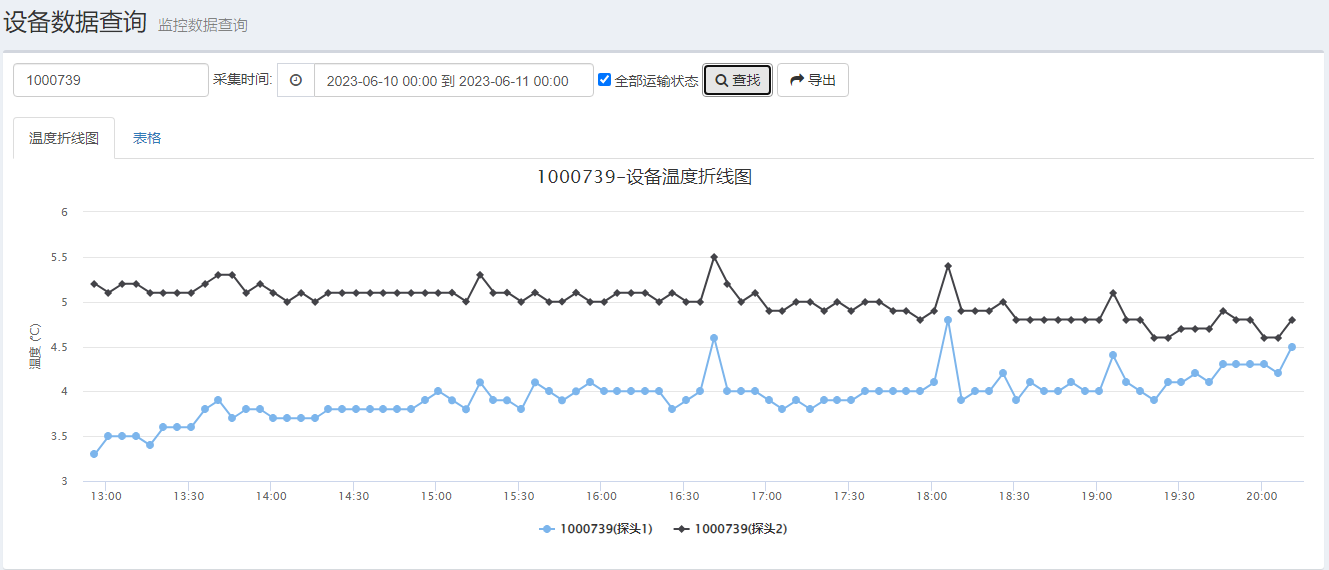Click the blue circle marker for 探头1 in the legend
This screenshot has width=1329, height=570.
click(547, 529)
